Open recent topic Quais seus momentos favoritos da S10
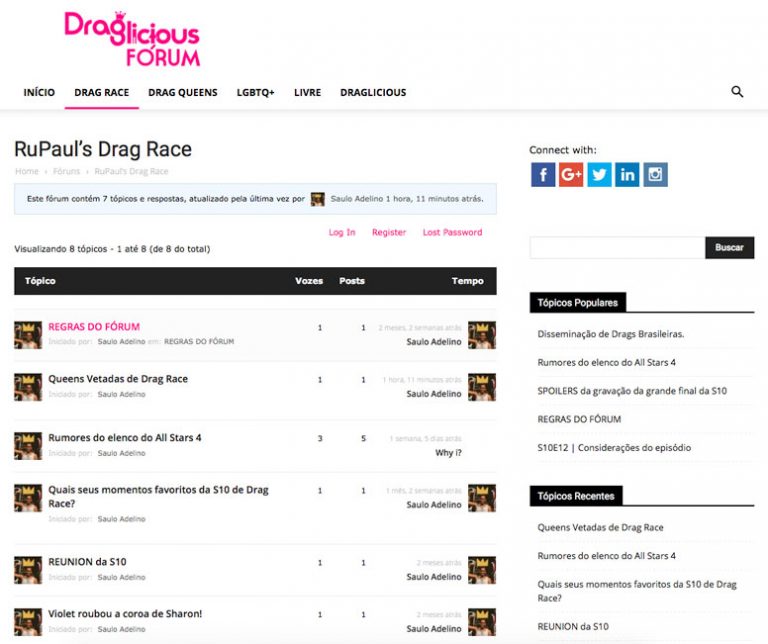 [x=637, y=591]
